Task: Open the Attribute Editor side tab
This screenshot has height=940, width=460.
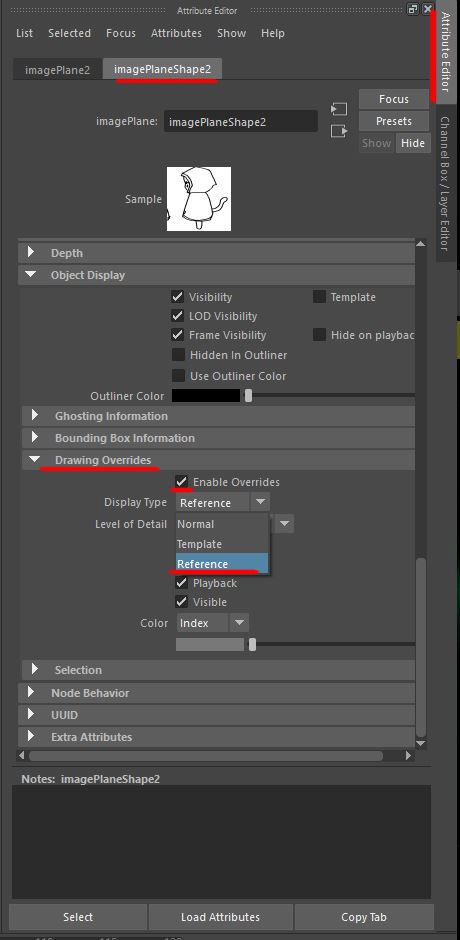Action: 445,51
